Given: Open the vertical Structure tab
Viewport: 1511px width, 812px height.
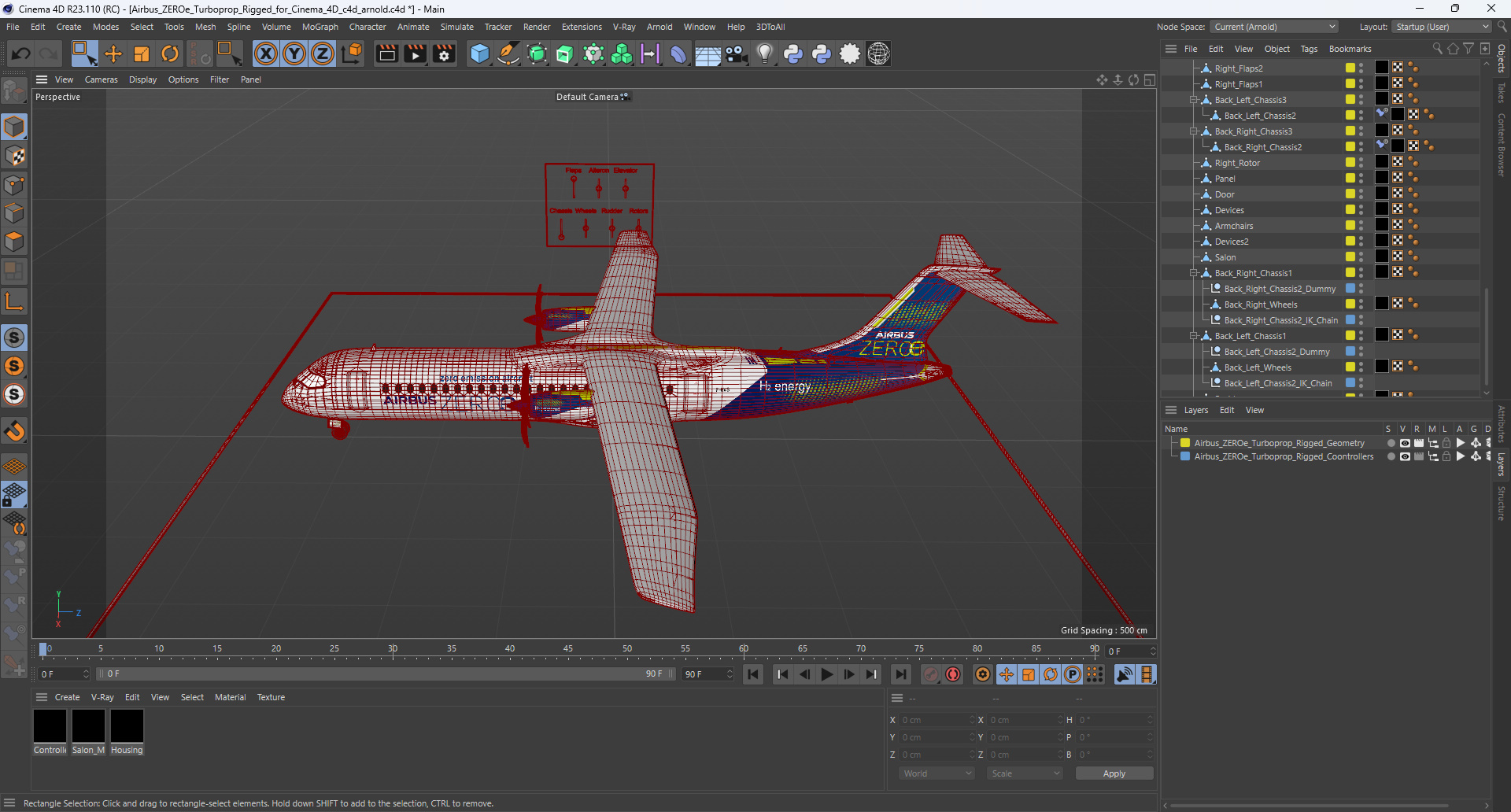Looking at the screenshot, I should [x=1502, y=503].
